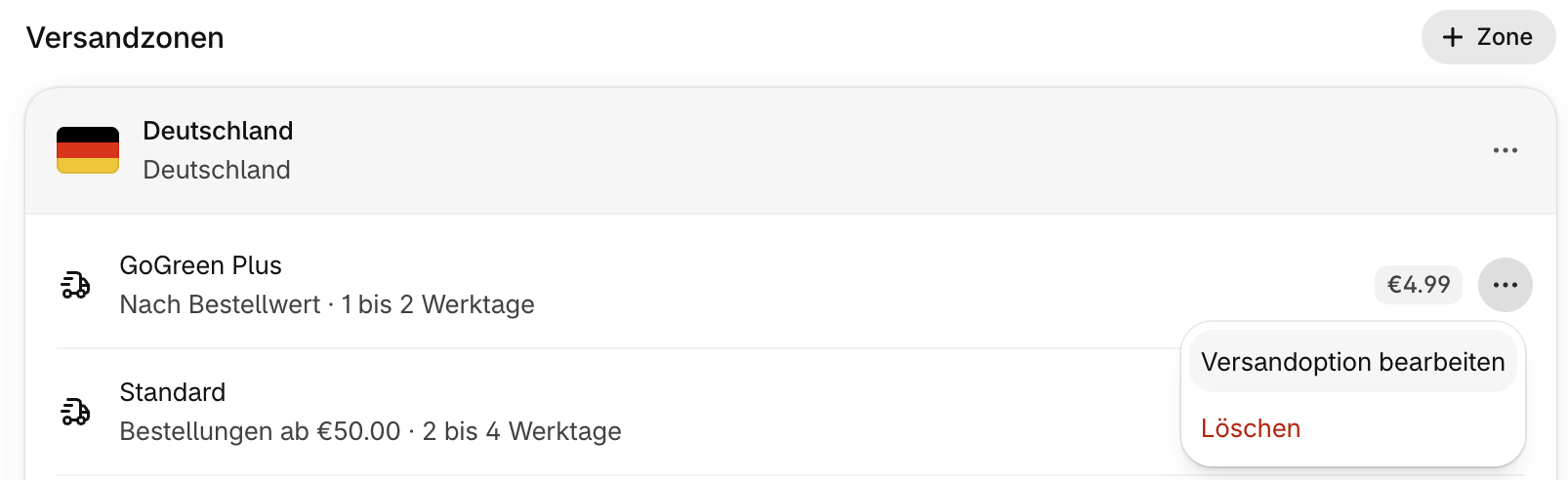Select the GoGreen Plus option name
This screenshot has height=480, width=1568.
(200, 265)
